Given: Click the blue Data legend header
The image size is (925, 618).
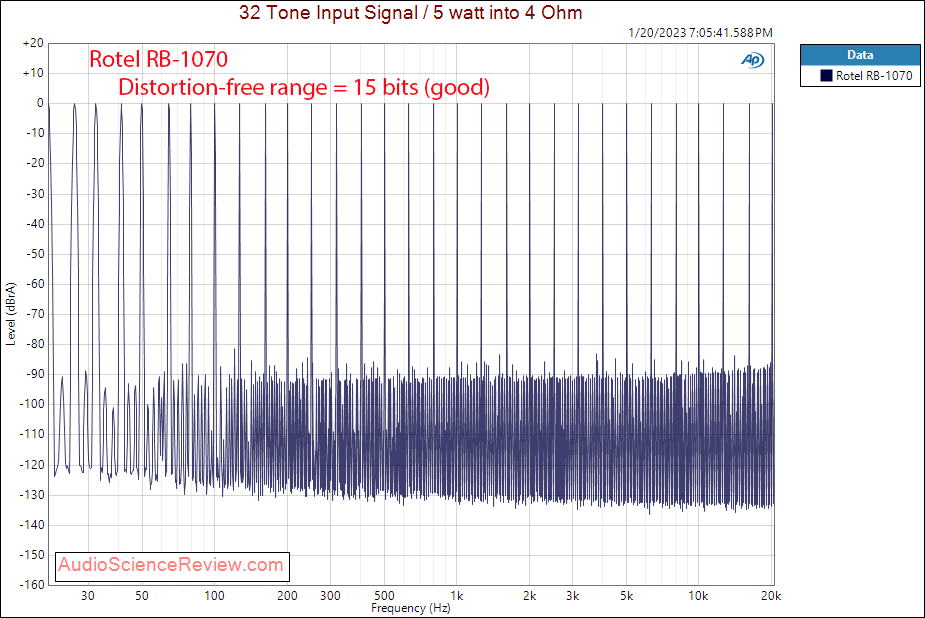Looking at the screenshot, I should tap(860, 55).
